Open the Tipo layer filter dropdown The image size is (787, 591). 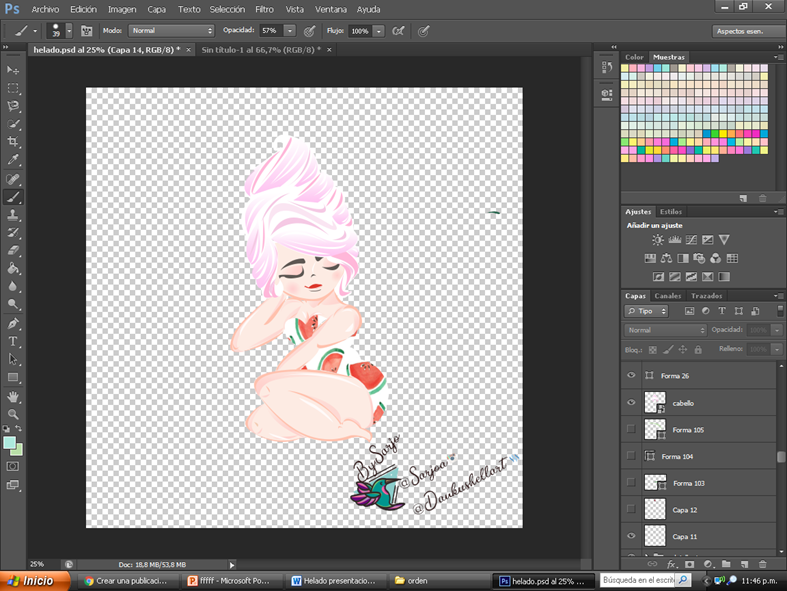pyautogui.click(x=646, y=311)
